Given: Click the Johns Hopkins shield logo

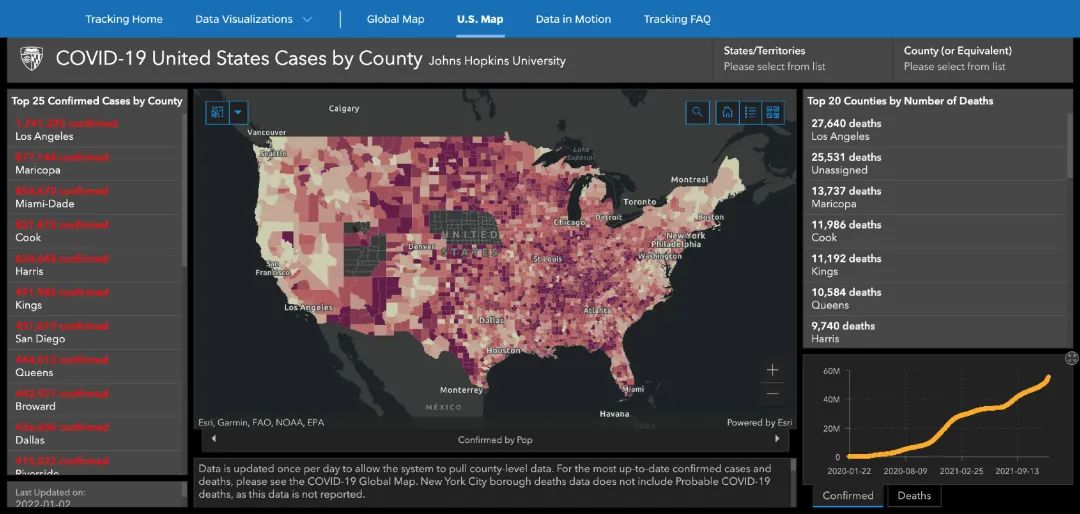Looking at the screenshot, I should pyautogui.click(x=31, y=59).
